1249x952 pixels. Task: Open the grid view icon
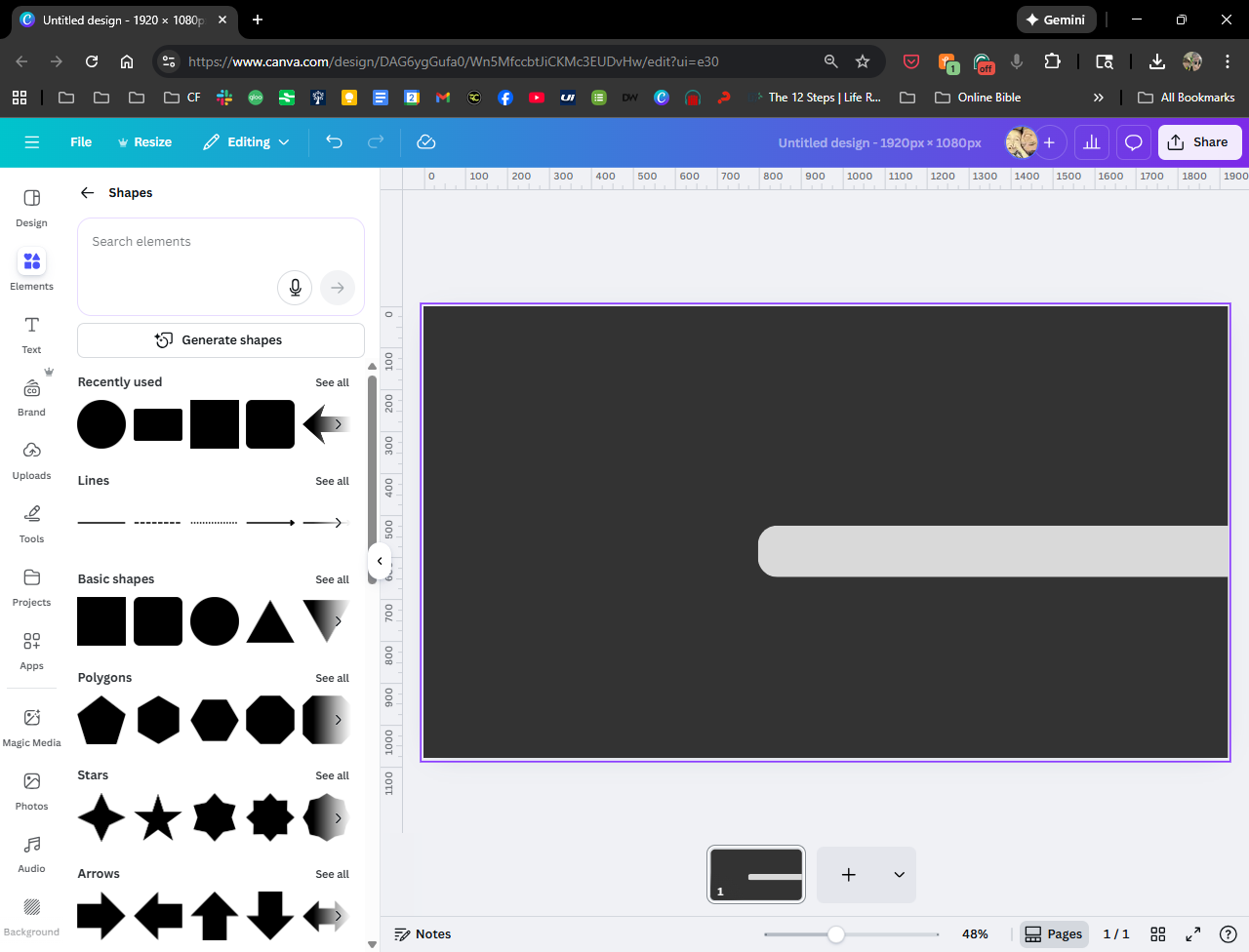(x=1158, y=934)
